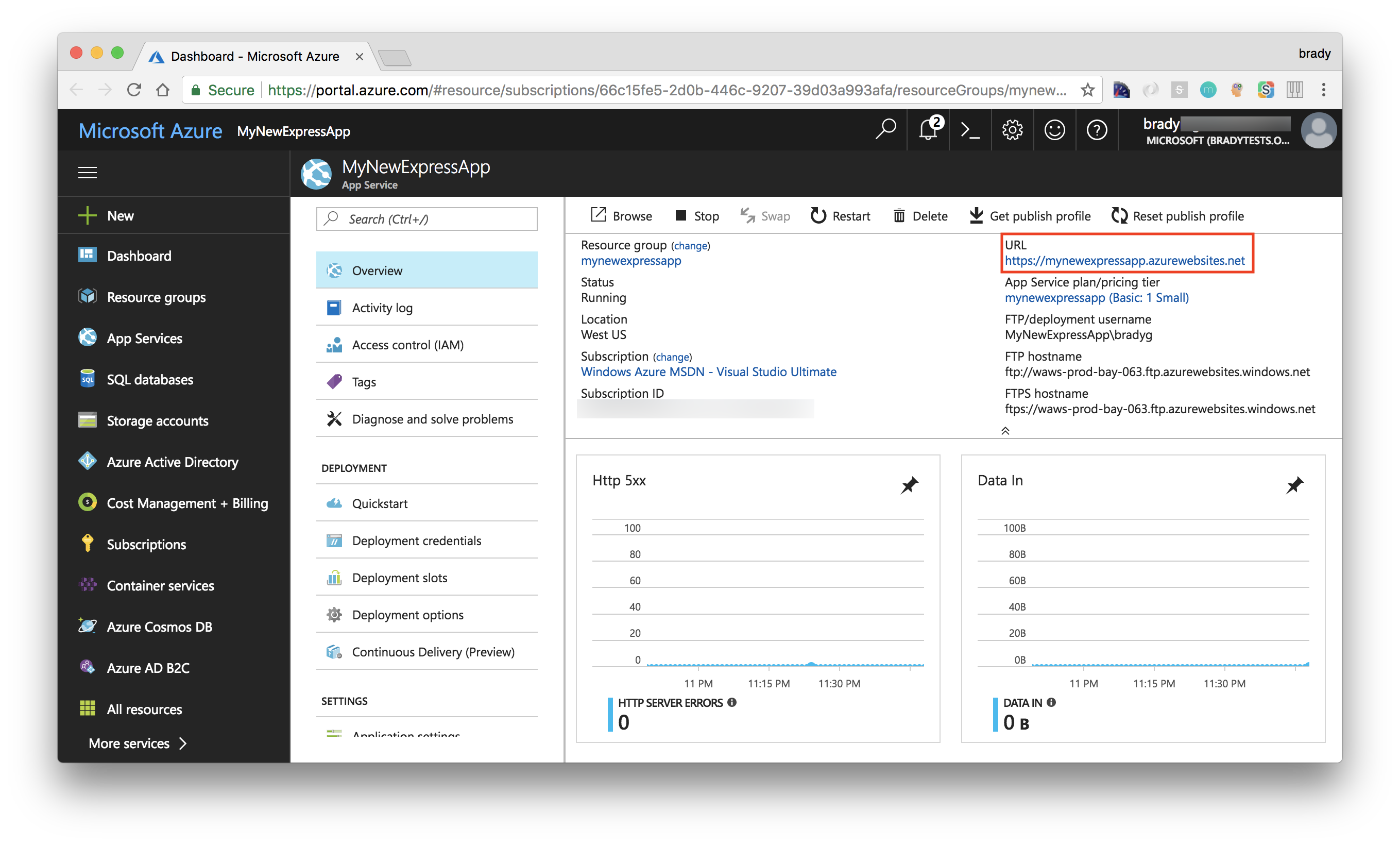
Task: Open Container services in sidebar
Action: pyautogui.click(x=174, y=585)
